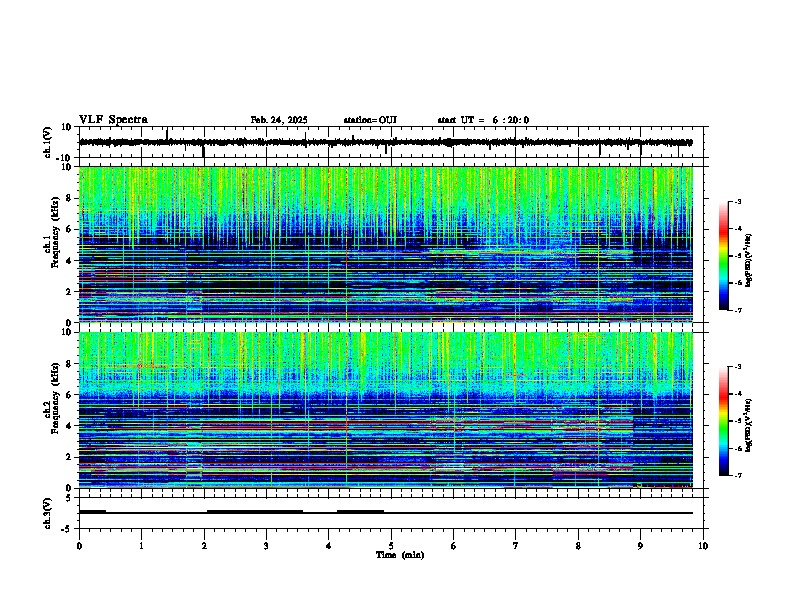Viewport: 792px width, 612px height.
Task: Click the "VLF Spectra" plot title
Action: 113,120
